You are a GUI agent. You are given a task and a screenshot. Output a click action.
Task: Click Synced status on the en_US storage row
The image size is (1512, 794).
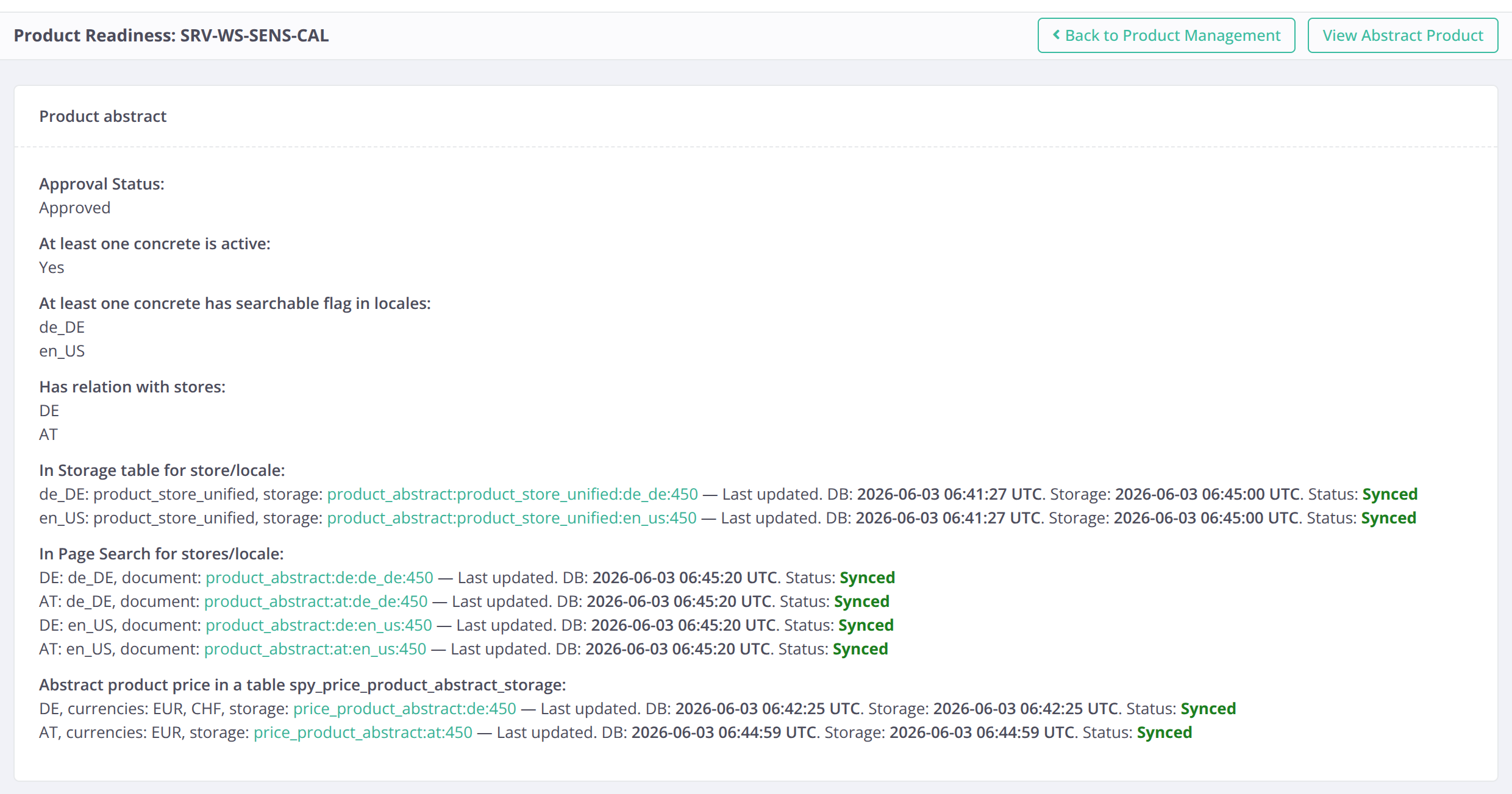pyautogui.click(x=1389, y=517)
